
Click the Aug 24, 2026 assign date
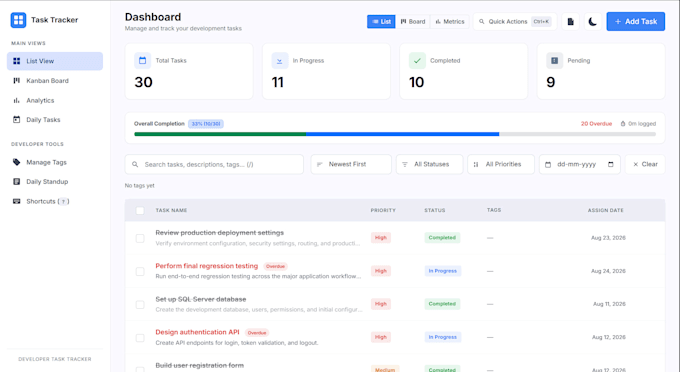point(608,271)
